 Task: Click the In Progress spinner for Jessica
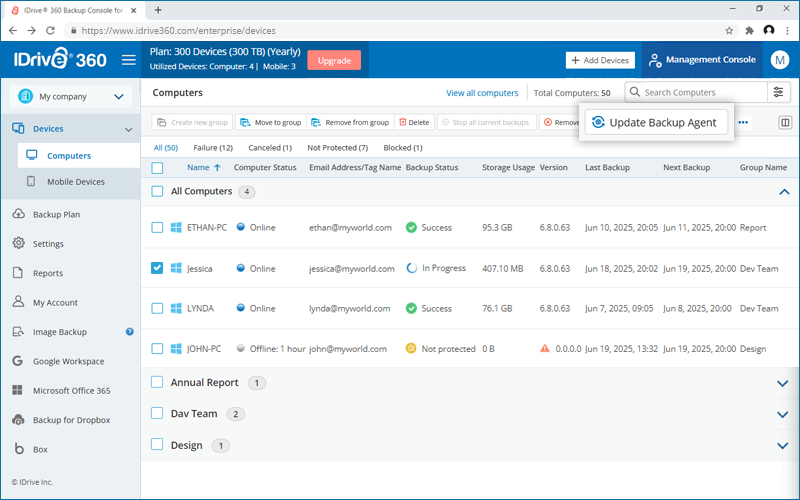tap(412, 268)
